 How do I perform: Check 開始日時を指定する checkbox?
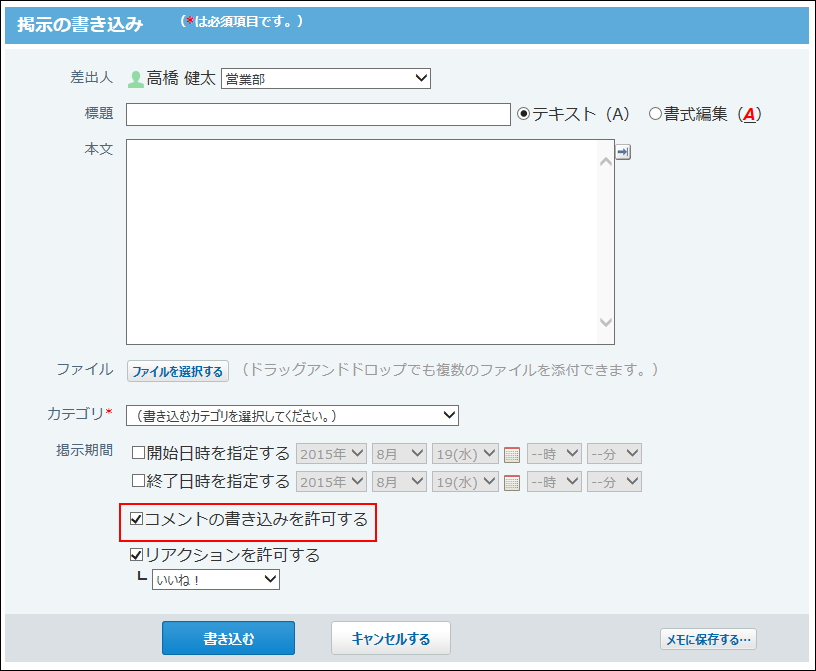click(138, 452)
